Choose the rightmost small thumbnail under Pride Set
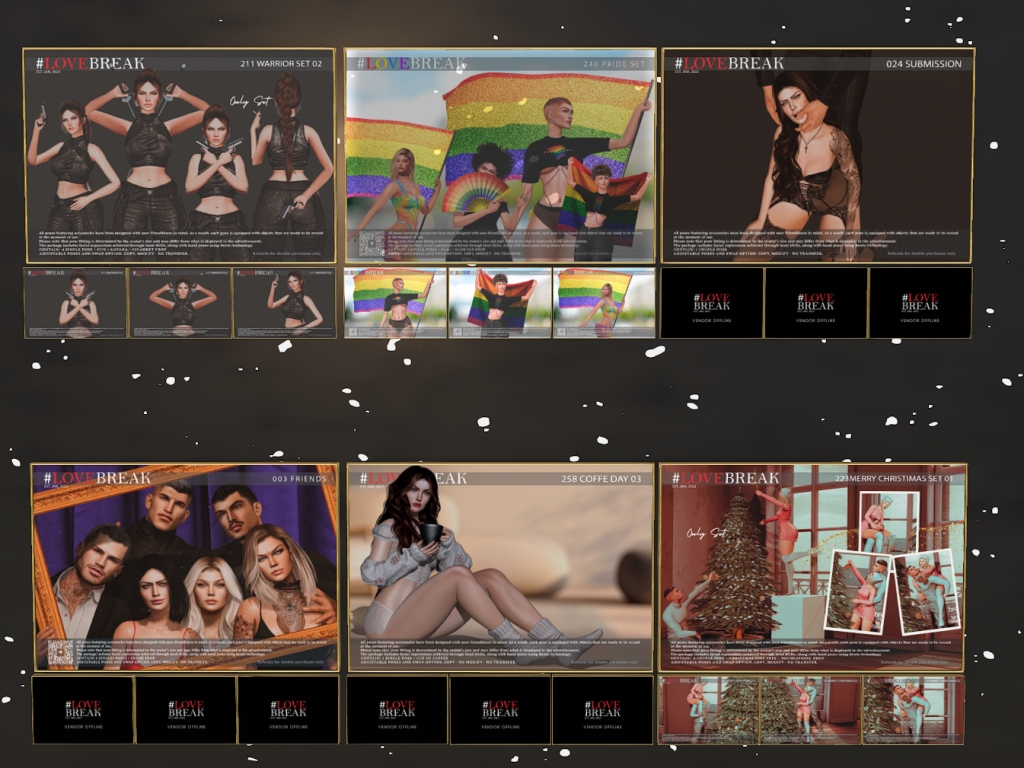 pos(603,303)
